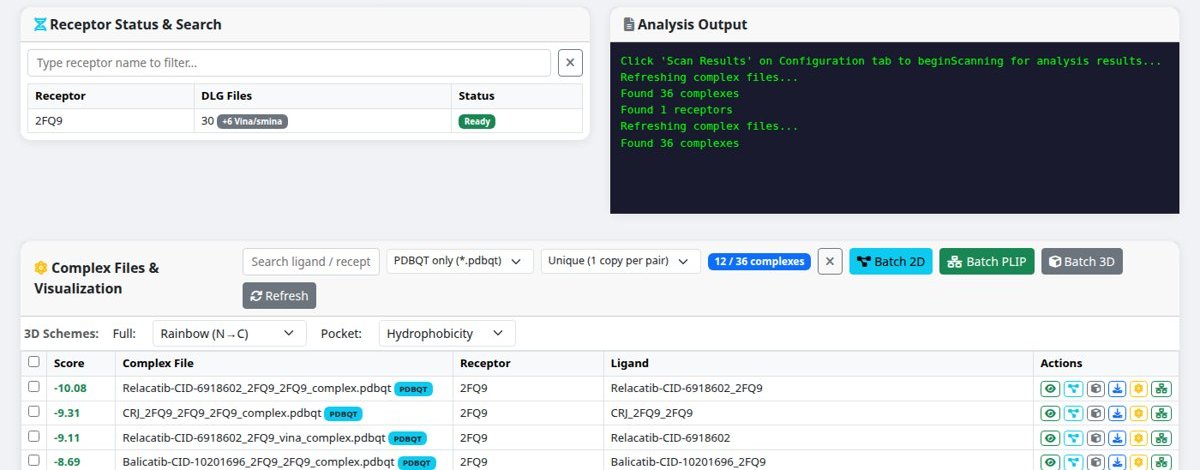The image size is (1200, 470).
Task: Download the CRJ_2FQ9_2FQ9_2FQ9_complex.pdbqt file
Action: click(x=1117, y=413)
